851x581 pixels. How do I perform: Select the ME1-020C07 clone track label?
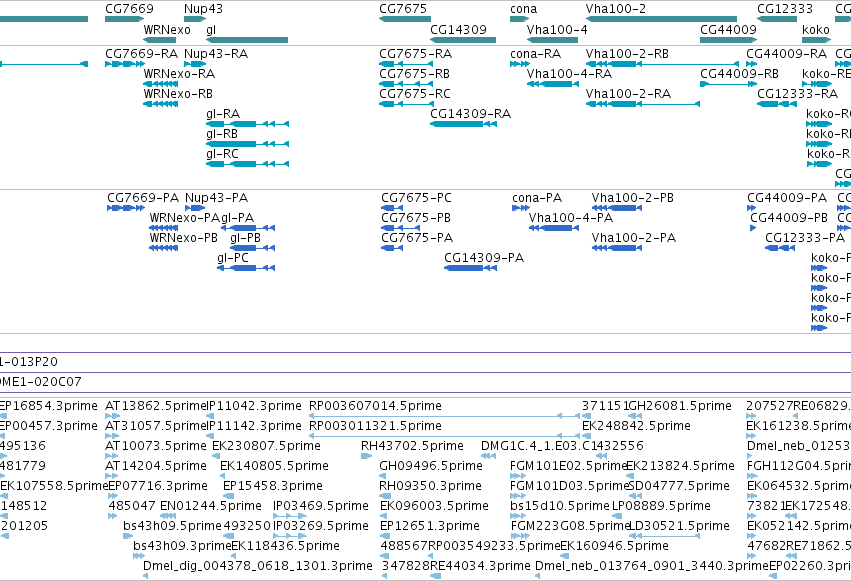coord(41,382)
